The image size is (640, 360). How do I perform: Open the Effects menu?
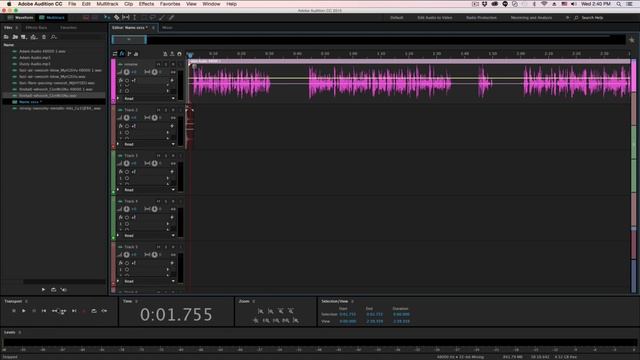pos(146,4)
